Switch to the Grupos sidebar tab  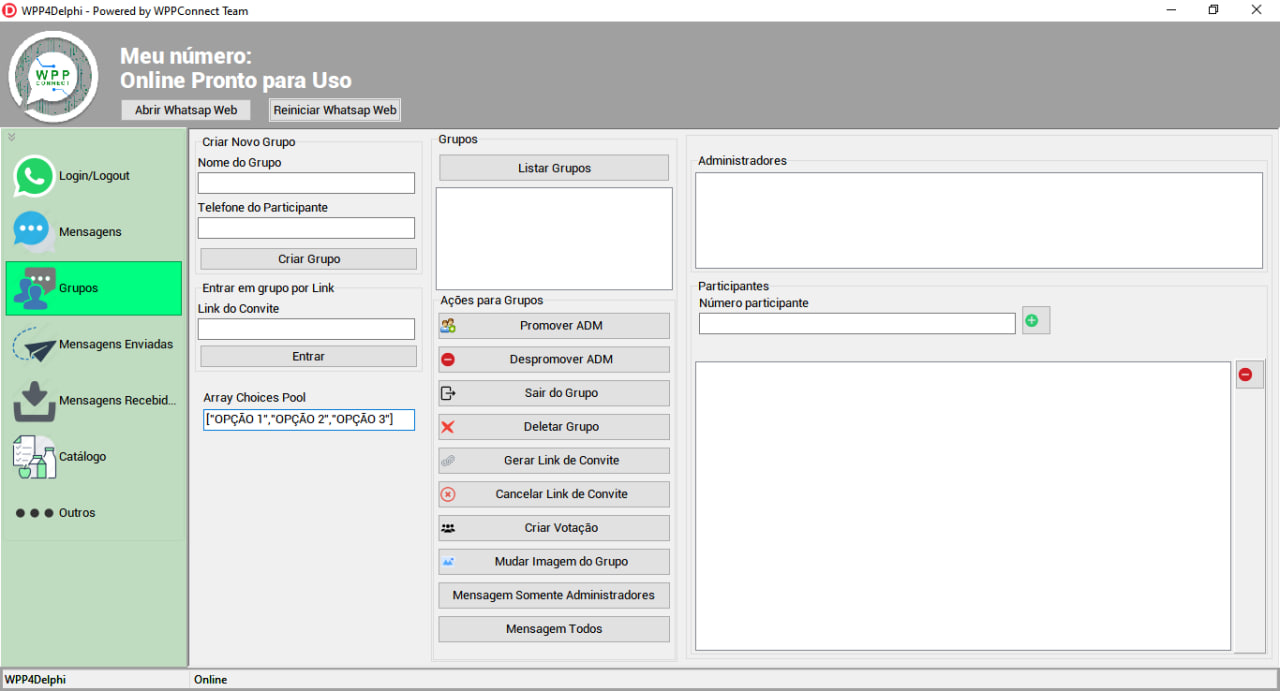tap(93, 288)
